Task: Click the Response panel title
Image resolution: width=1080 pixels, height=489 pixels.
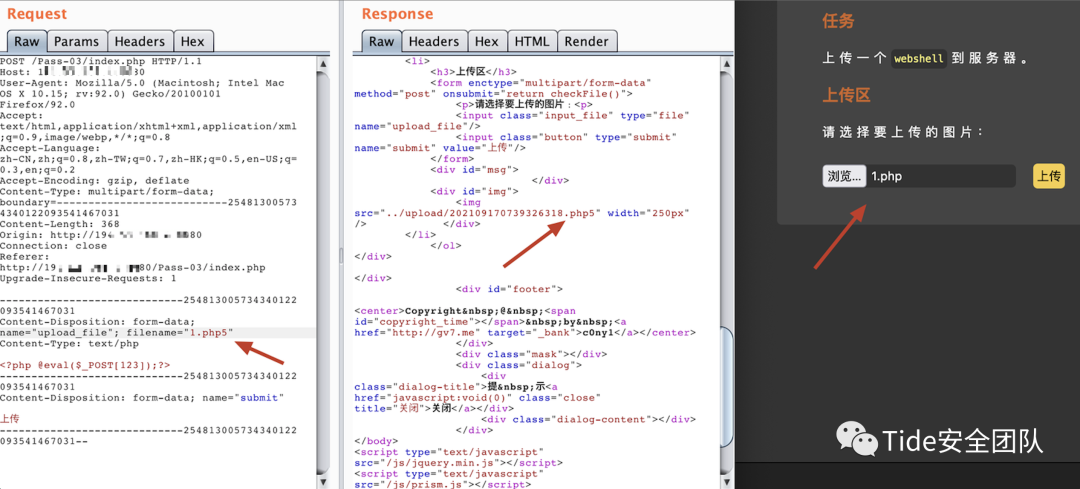Action: [397, 14]
